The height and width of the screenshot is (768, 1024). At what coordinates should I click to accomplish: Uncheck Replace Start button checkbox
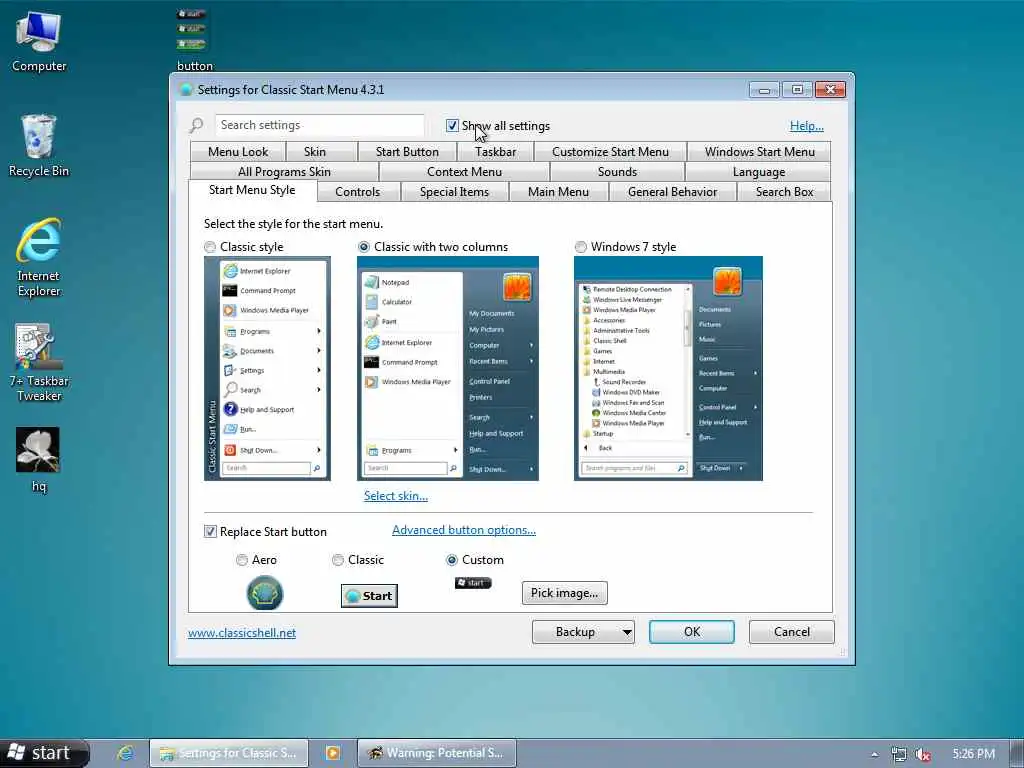click(x=210, y=532)
